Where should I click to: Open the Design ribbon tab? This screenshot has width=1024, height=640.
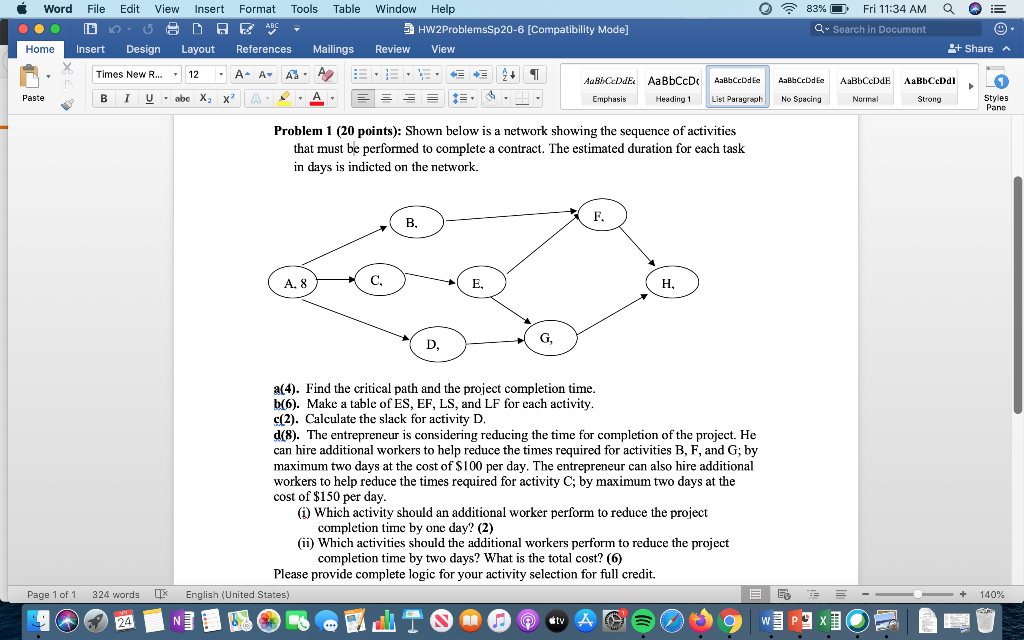[143, 49]
